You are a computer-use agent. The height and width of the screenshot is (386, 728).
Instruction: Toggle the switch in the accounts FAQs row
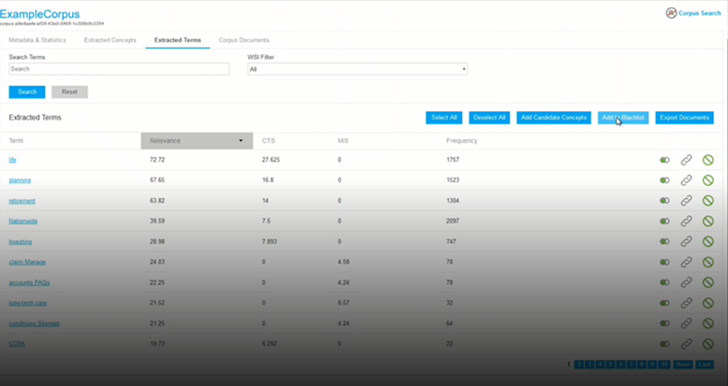click(665, 282)
